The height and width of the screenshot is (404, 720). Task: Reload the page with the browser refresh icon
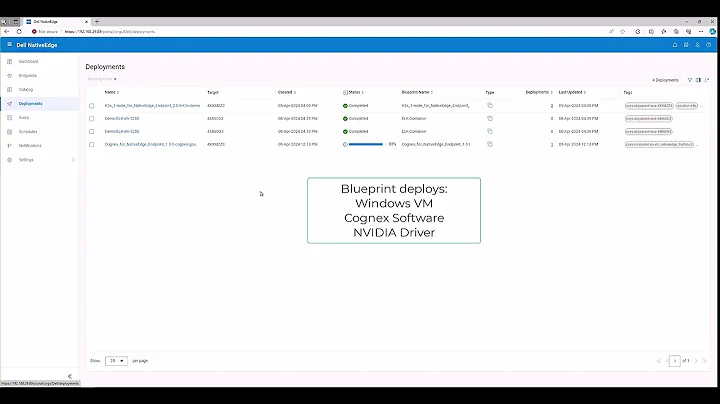(19, 32)
